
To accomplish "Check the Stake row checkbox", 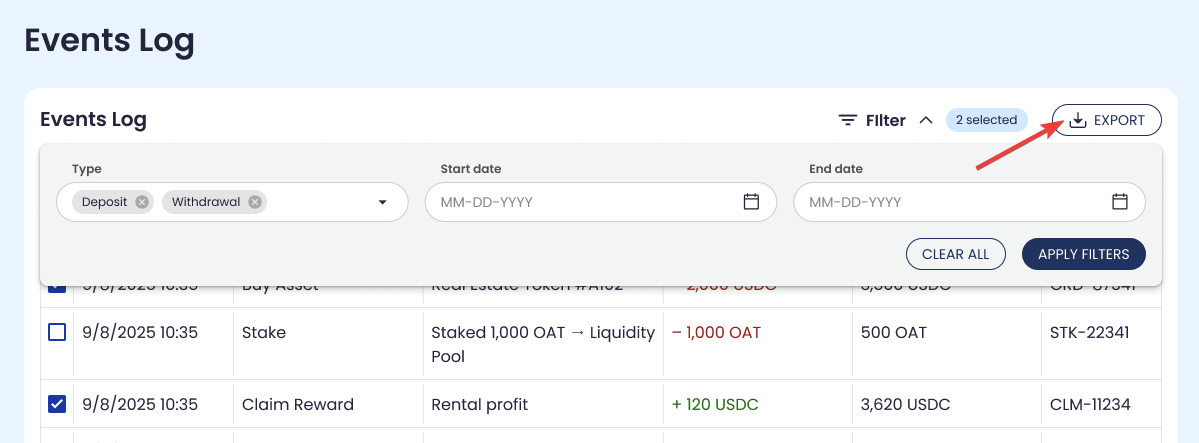I will [57, 332].
